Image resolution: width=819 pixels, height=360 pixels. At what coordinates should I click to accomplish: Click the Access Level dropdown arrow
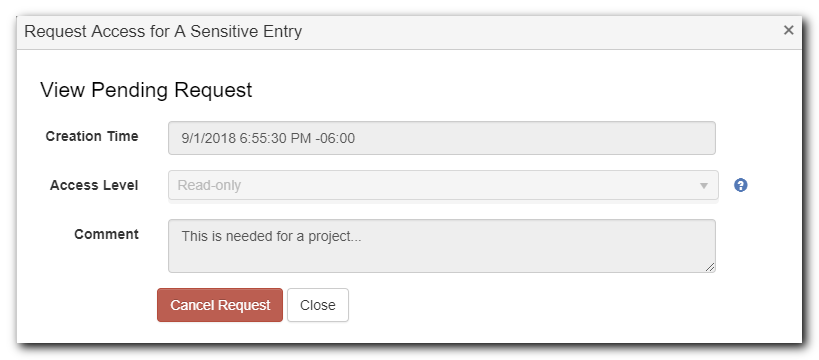point(704,185)
